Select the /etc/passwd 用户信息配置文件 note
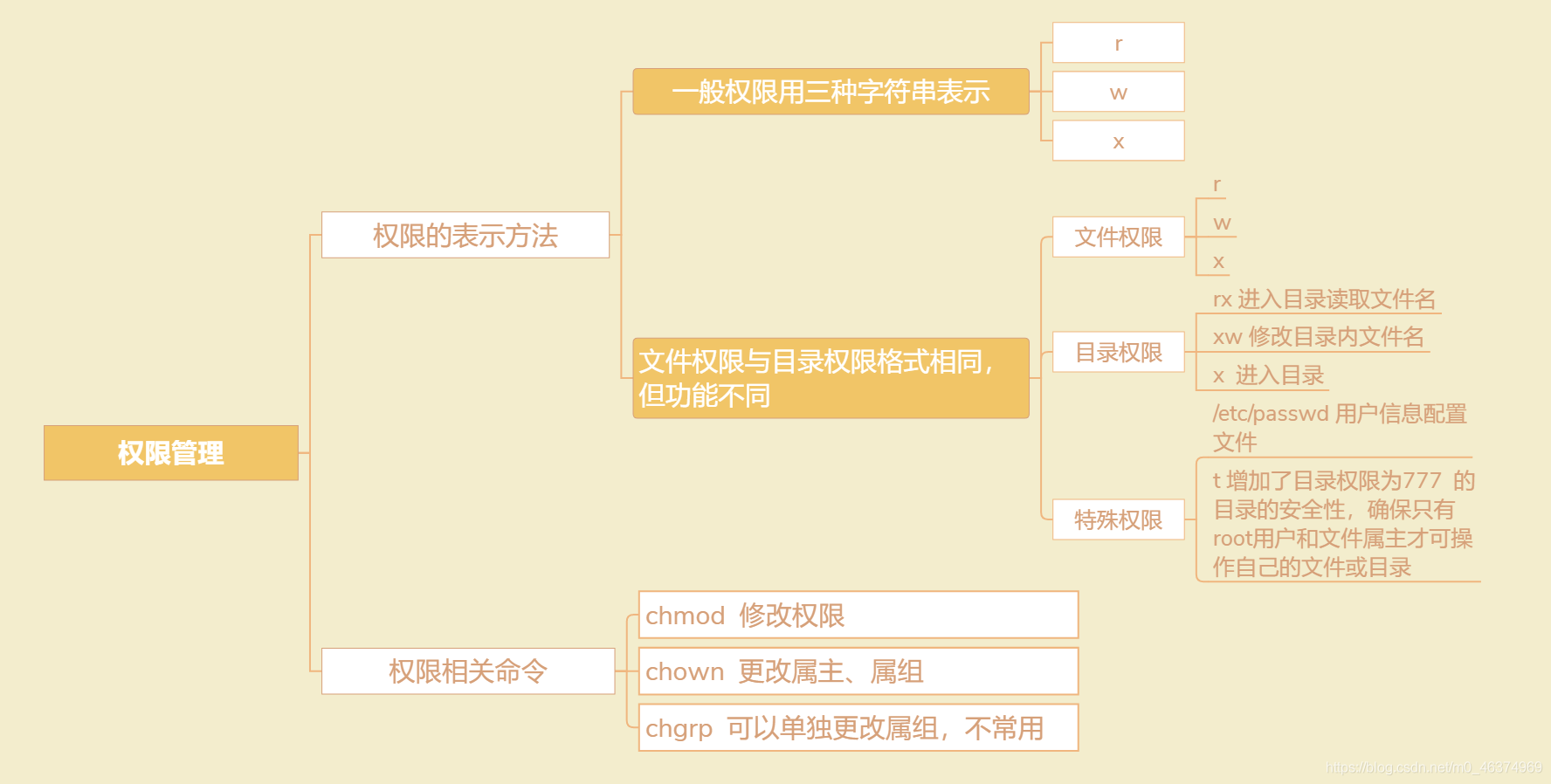The width and height of the screenshot is (1551, 784). click(1338, 427)
